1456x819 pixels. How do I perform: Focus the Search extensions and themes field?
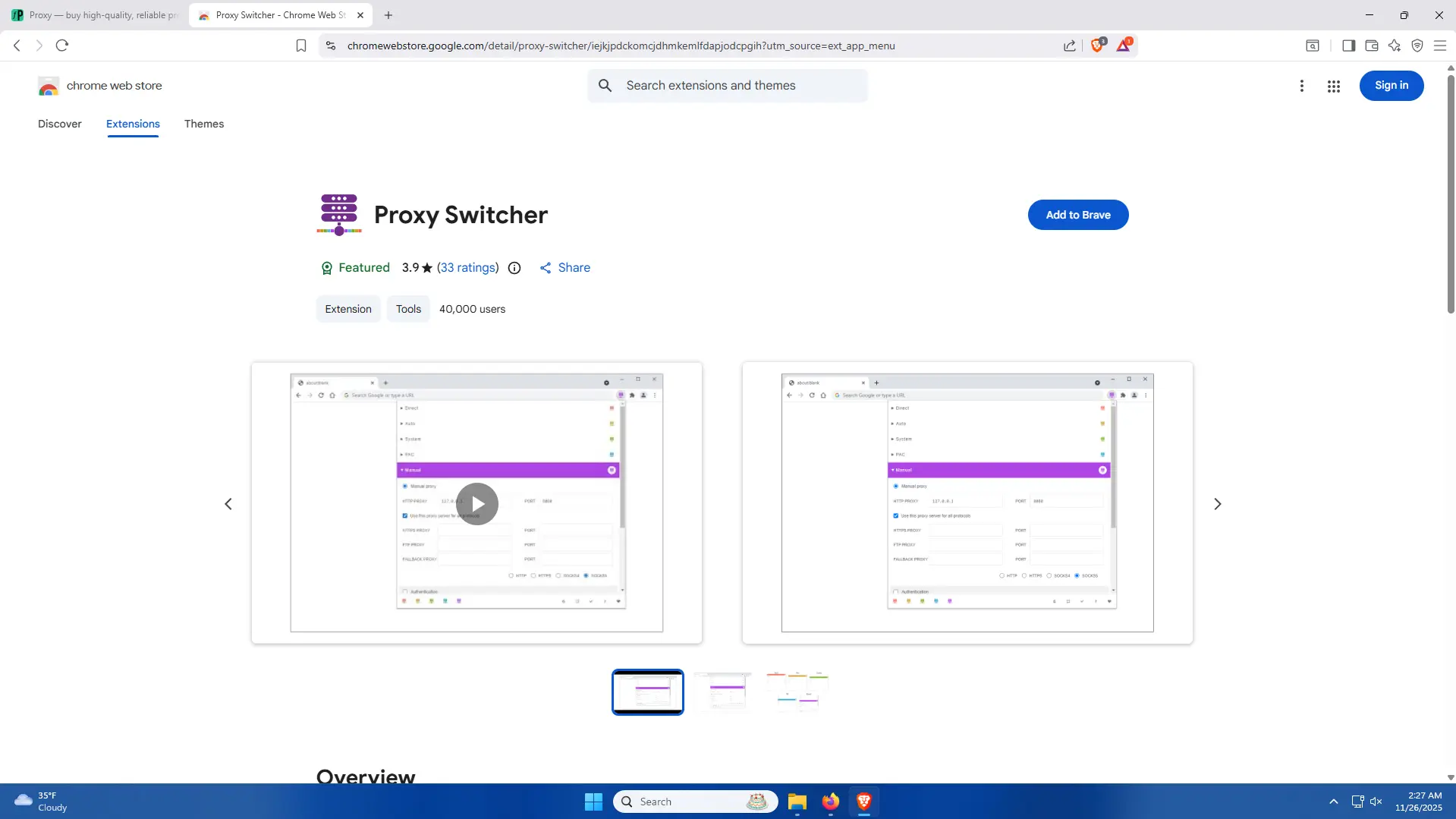tap(727, 86)
